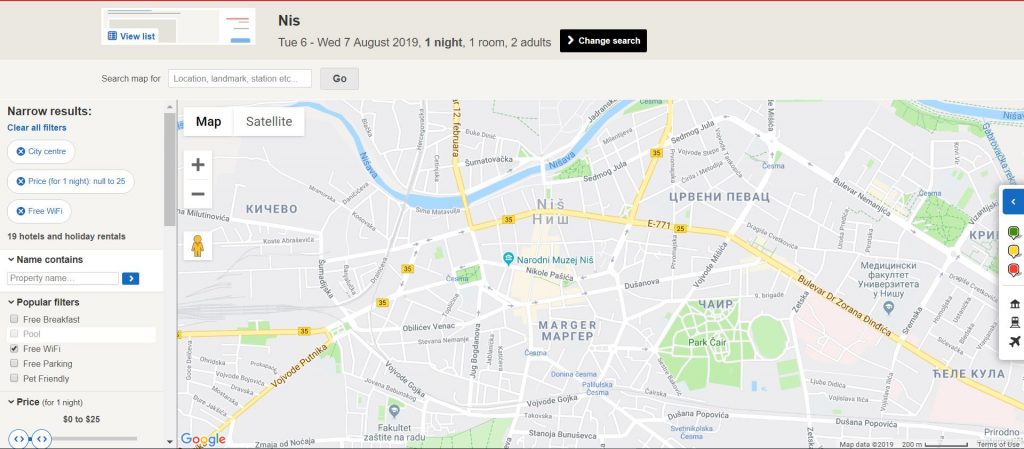The height and width of the screenshot is (449, 1024).
Task: Click the Change search button
Action: pyautogui.click(x=603, y=40)
